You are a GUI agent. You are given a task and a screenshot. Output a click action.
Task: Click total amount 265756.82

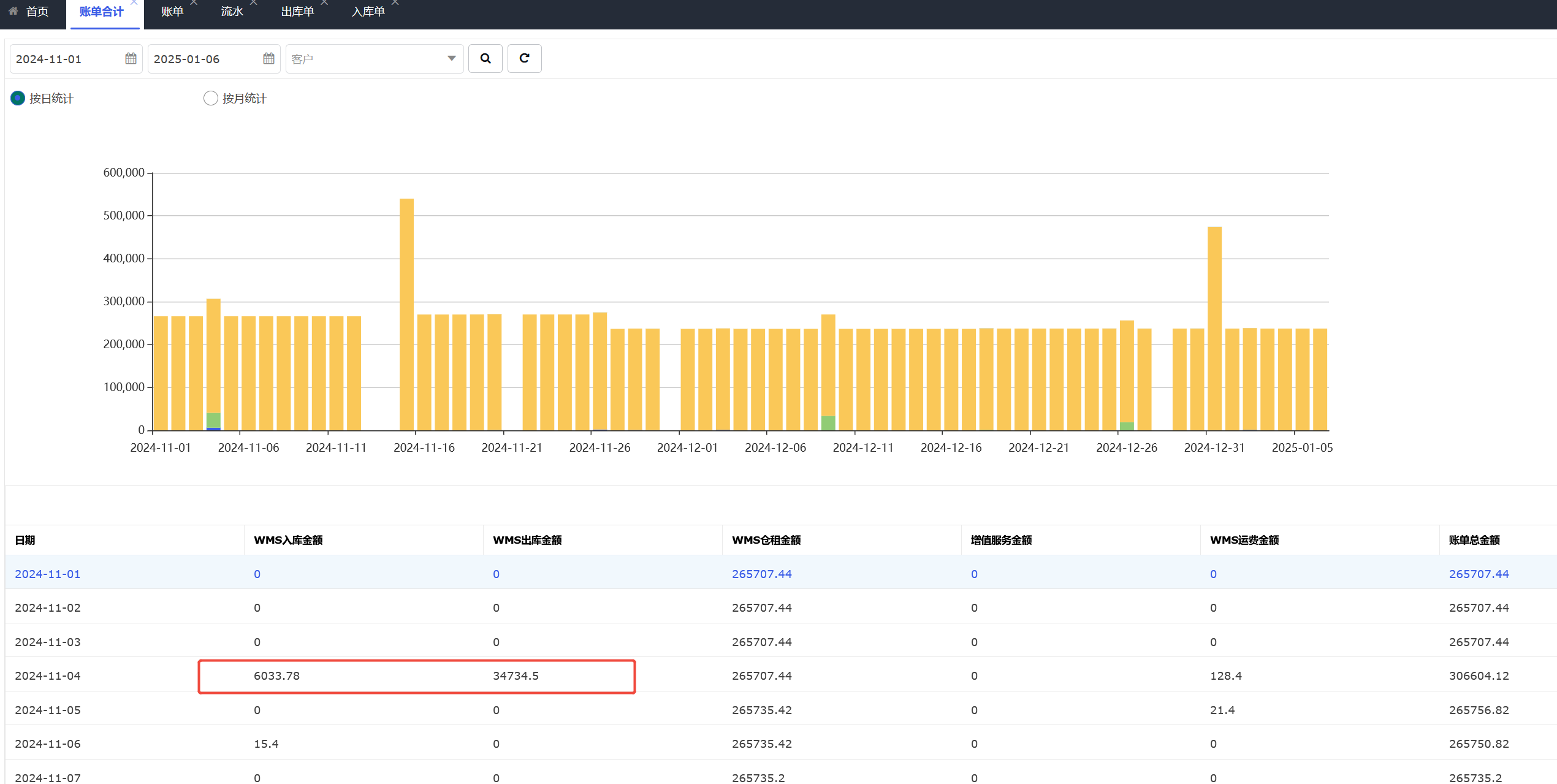click(x=1479, y=710)
